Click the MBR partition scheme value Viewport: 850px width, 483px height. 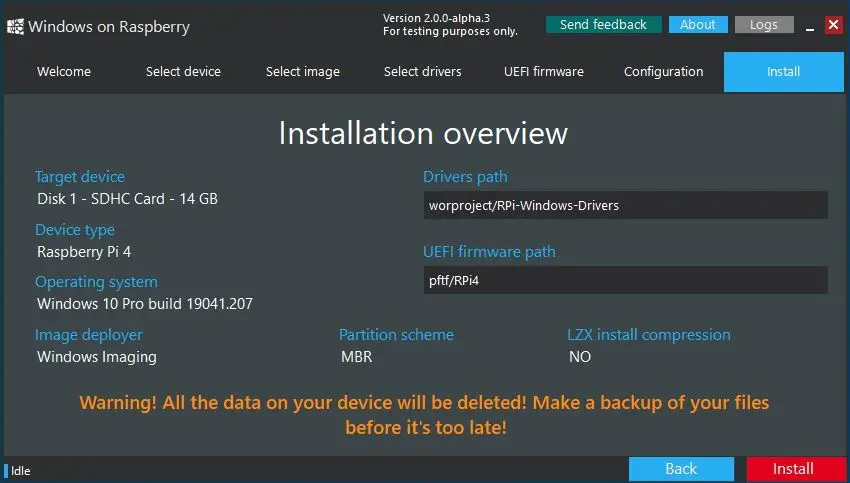[357, 357]
